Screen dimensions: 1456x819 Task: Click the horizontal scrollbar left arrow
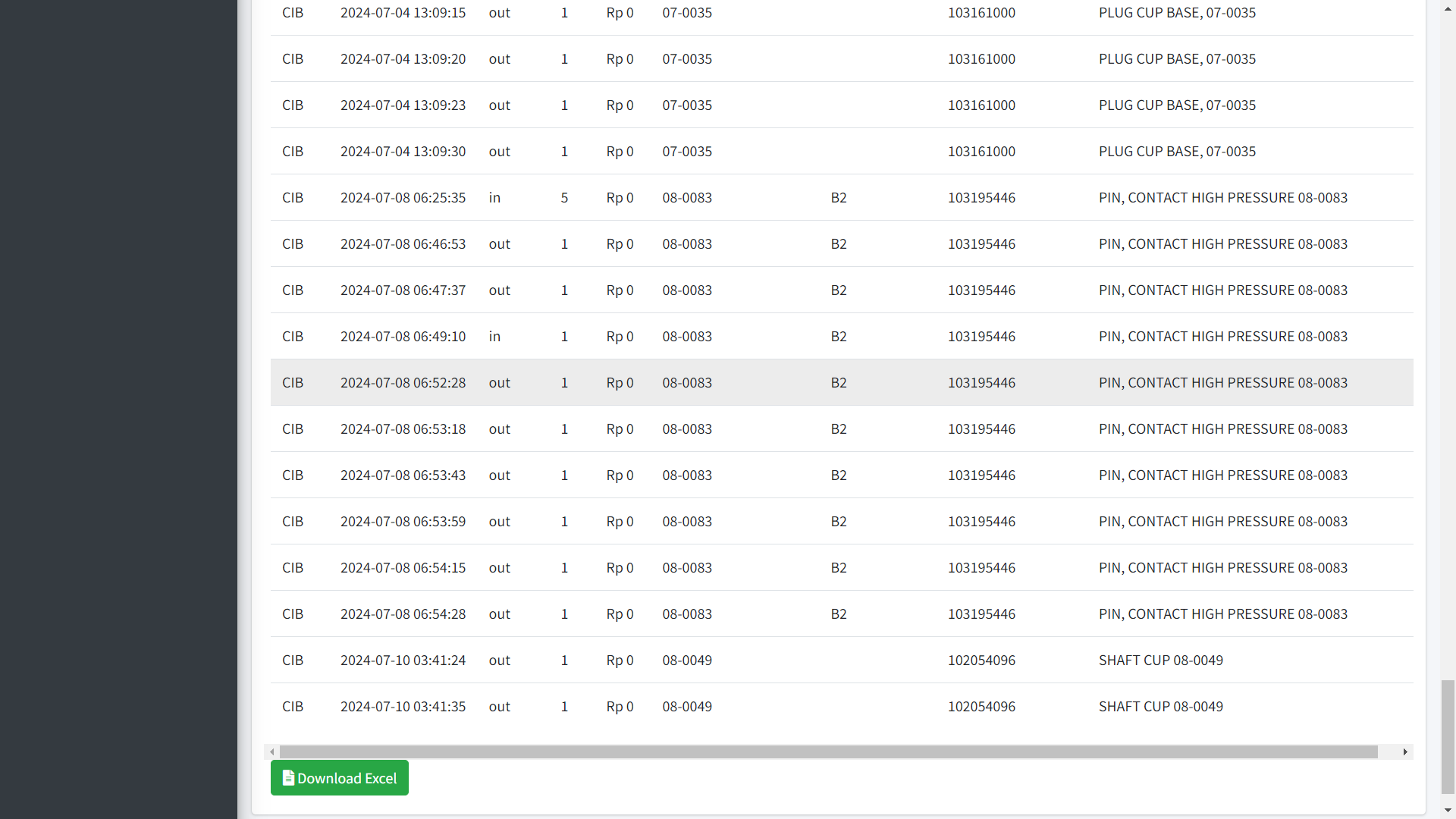point(272,752)
